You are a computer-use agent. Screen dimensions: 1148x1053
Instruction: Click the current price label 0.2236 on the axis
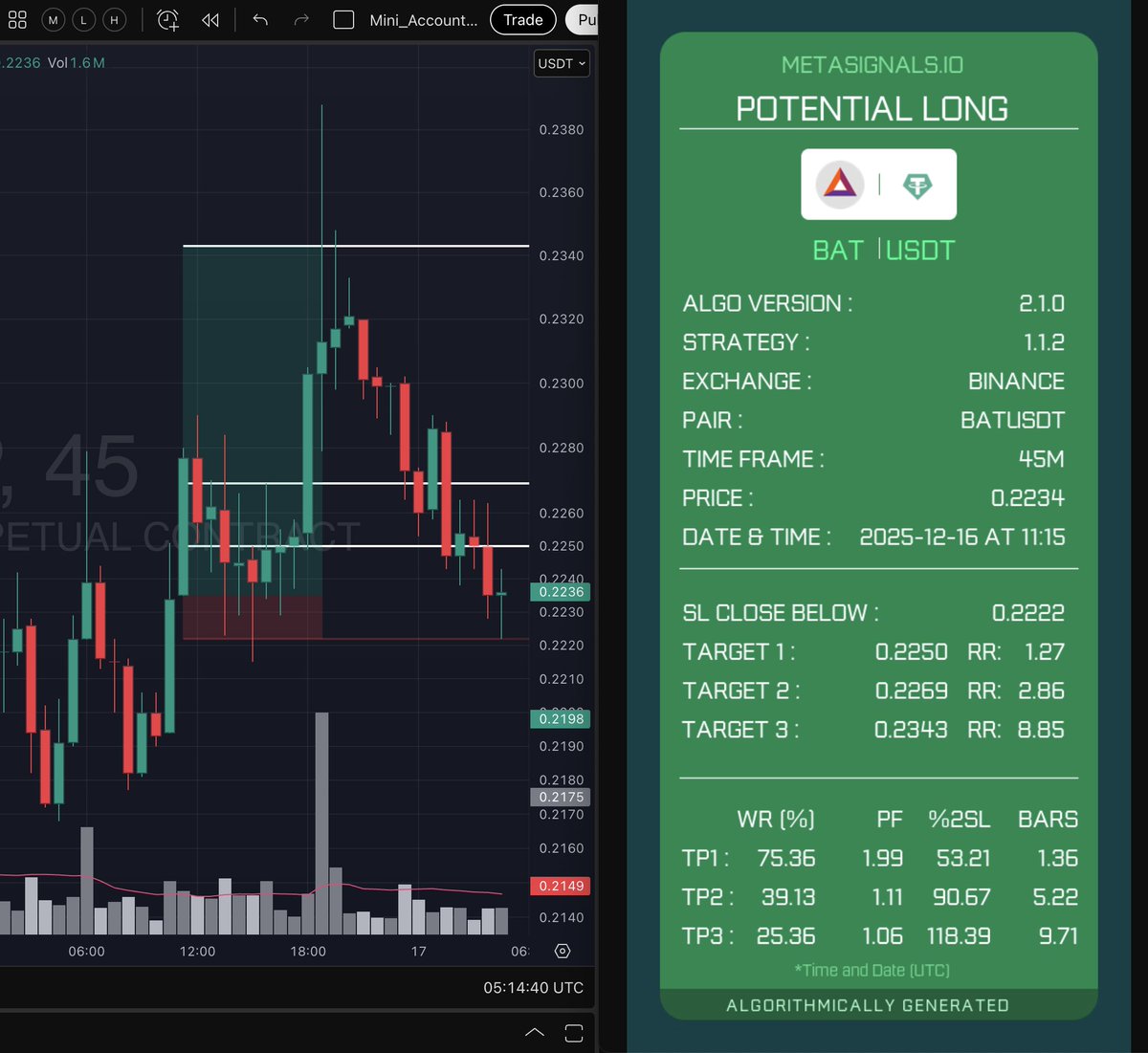pyautogui.click(x=561, y=592)
